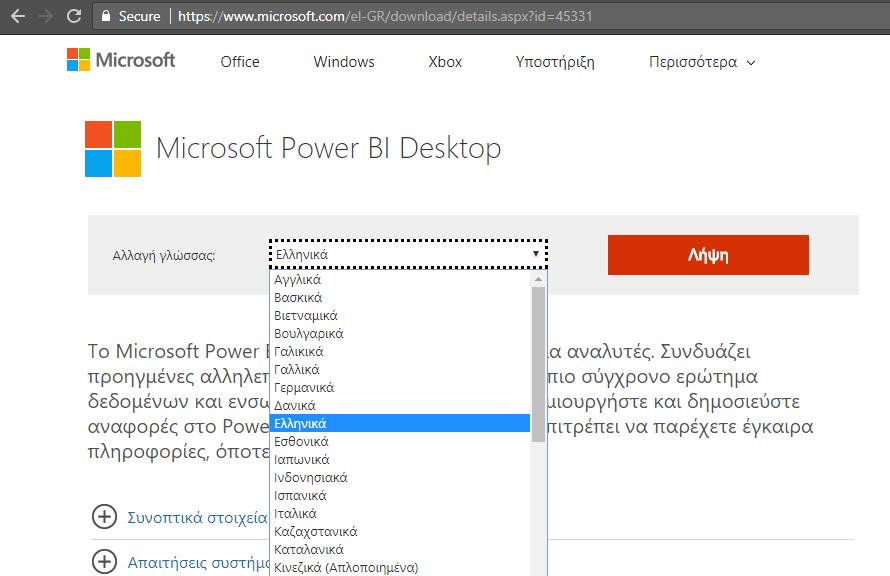Click the browser back arrow
Image resolution: width=890 pixels, height=576 pixels.
[x=18, y=16]
